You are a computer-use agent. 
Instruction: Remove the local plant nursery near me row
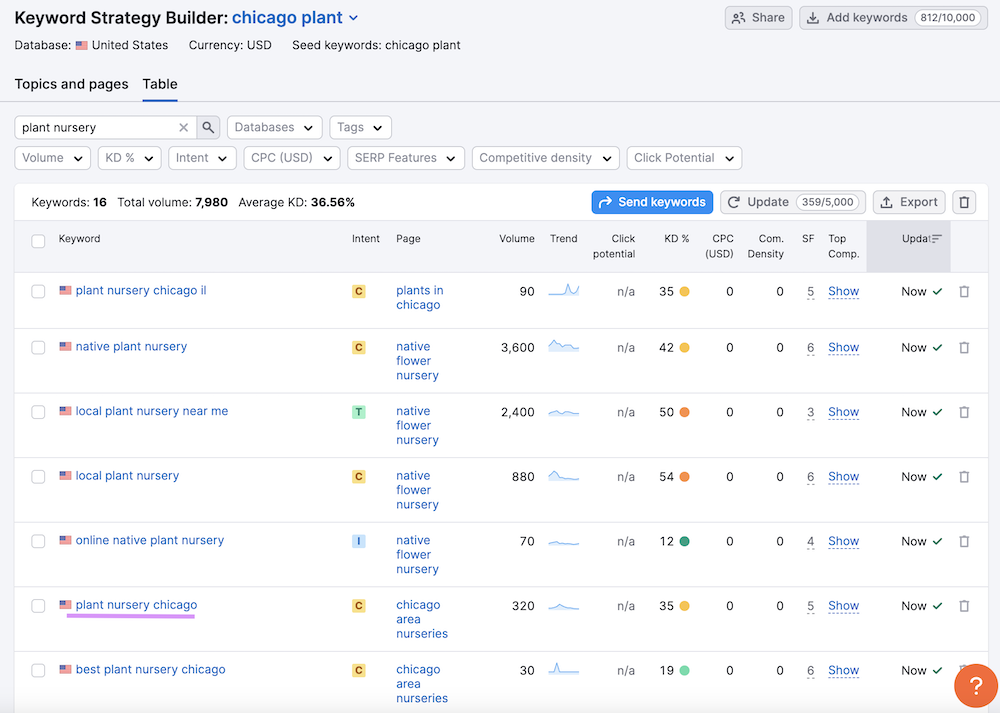pos(964,412)
